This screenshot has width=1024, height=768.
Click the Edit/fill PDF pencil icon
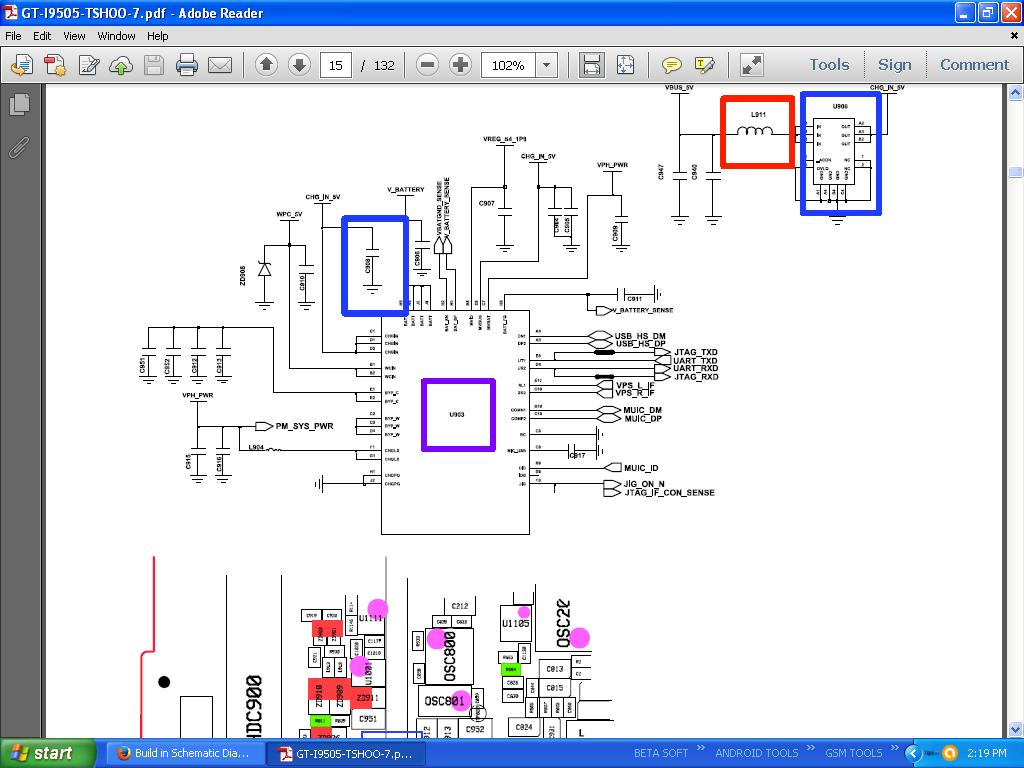pyautogui.click(x=88, y=65)
